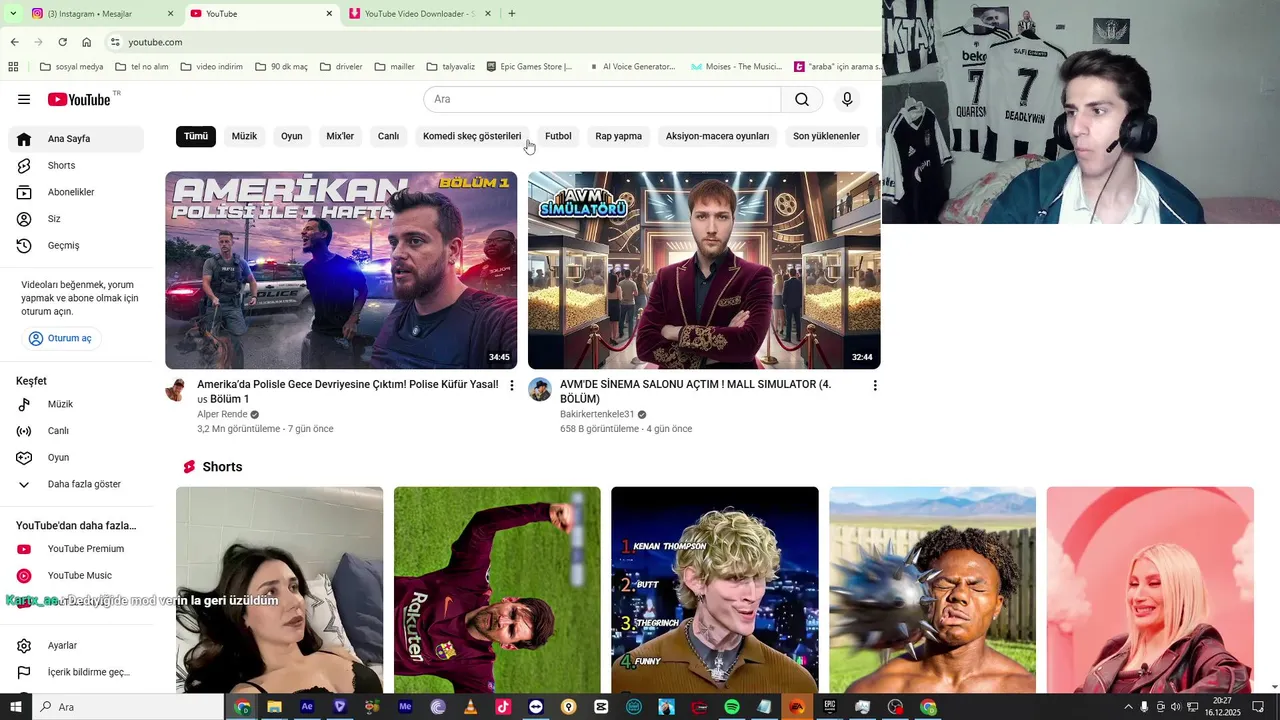Open Bakirkertenkele31 channel avatar

(540, 390)
